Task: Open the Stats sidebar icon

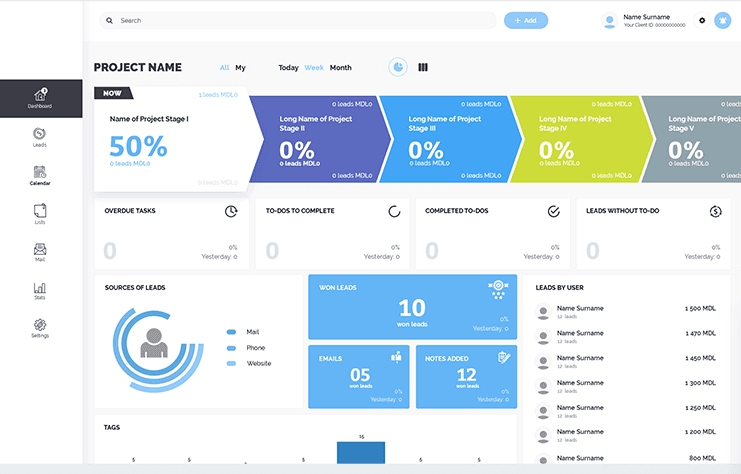Action: pos(40,291)
